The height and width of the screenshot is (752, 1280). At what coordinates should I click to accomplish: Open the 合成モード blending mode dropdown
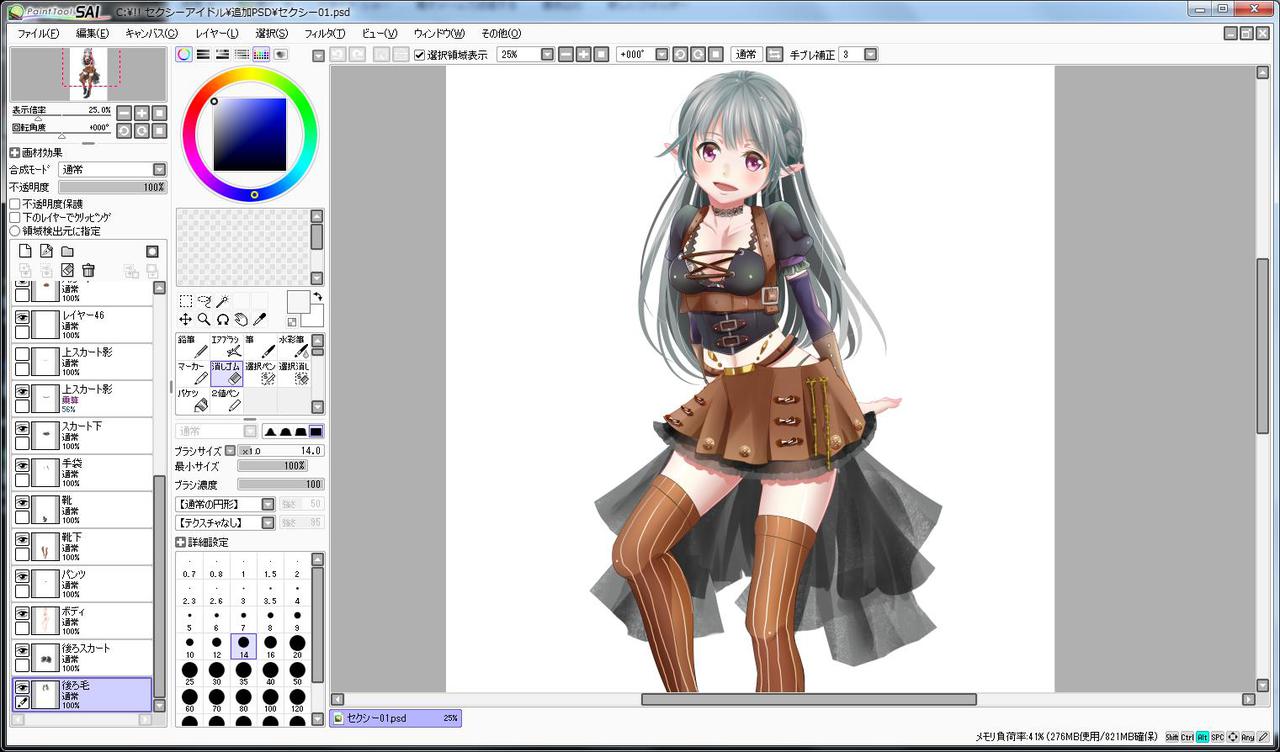pyautogui.click(x=159, y=170)
